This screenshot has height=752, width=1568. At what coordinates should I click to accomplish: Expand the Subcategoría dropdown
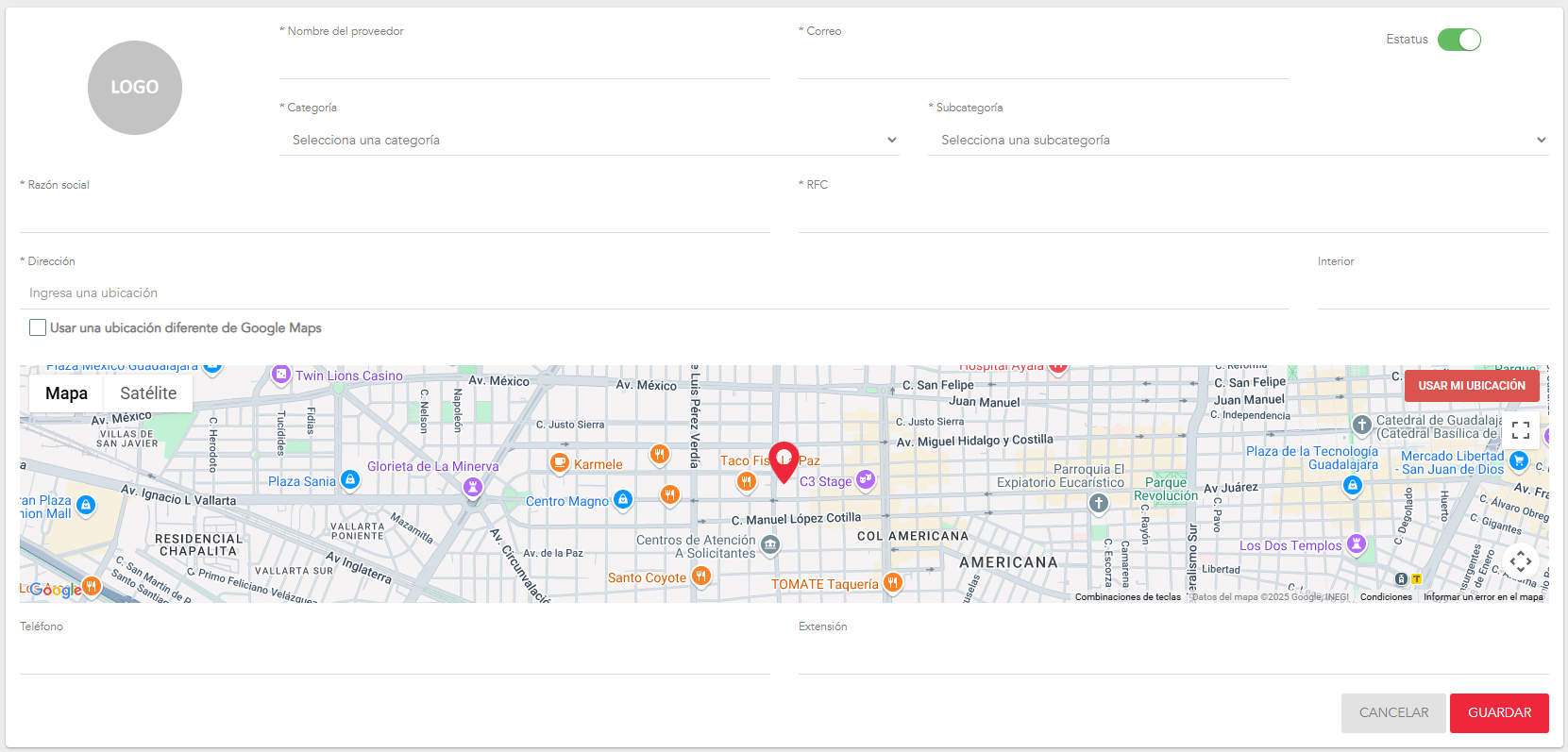[1238, 140]
